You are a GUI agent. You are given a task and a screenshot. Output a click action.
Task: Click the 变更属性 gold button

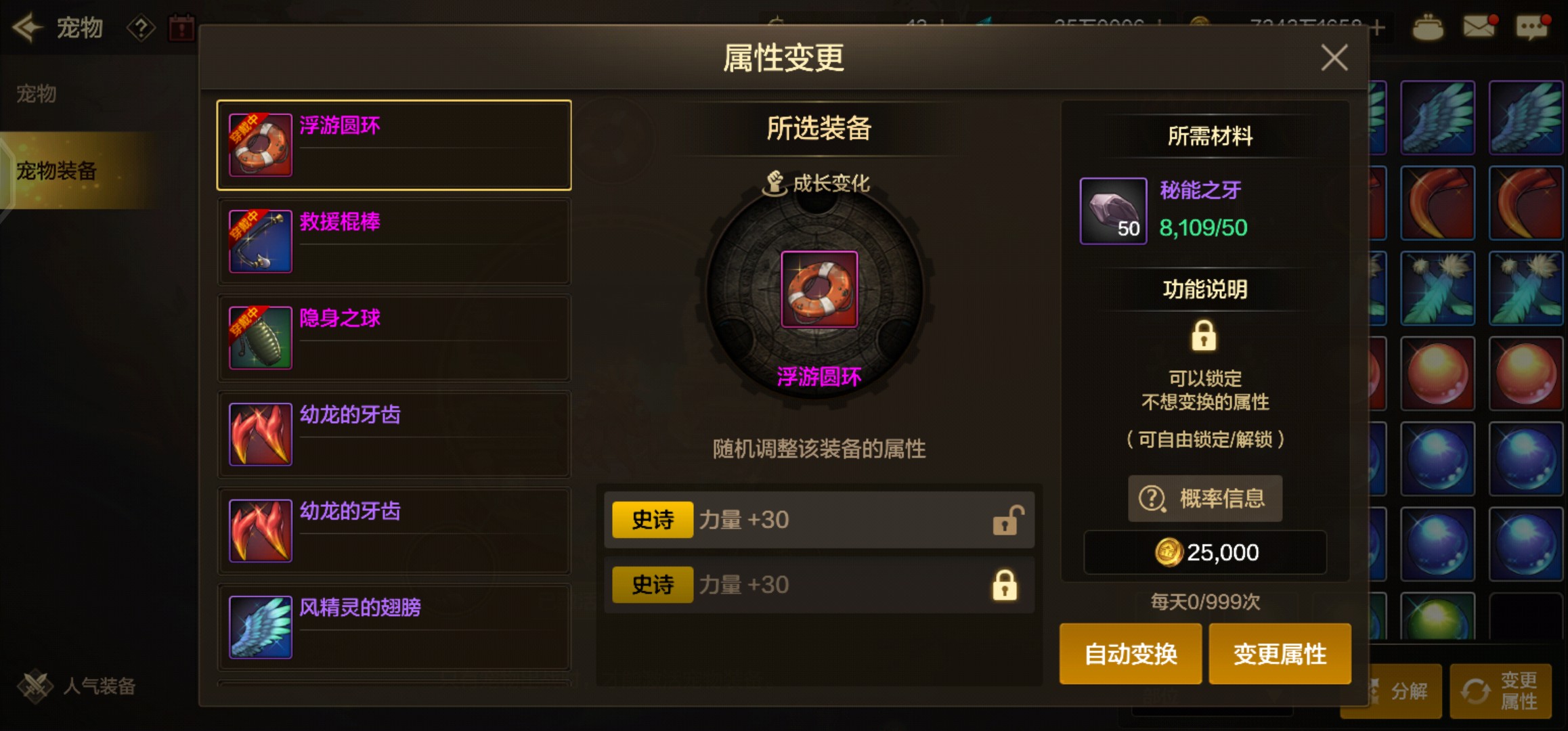[x=1280, y=654]
